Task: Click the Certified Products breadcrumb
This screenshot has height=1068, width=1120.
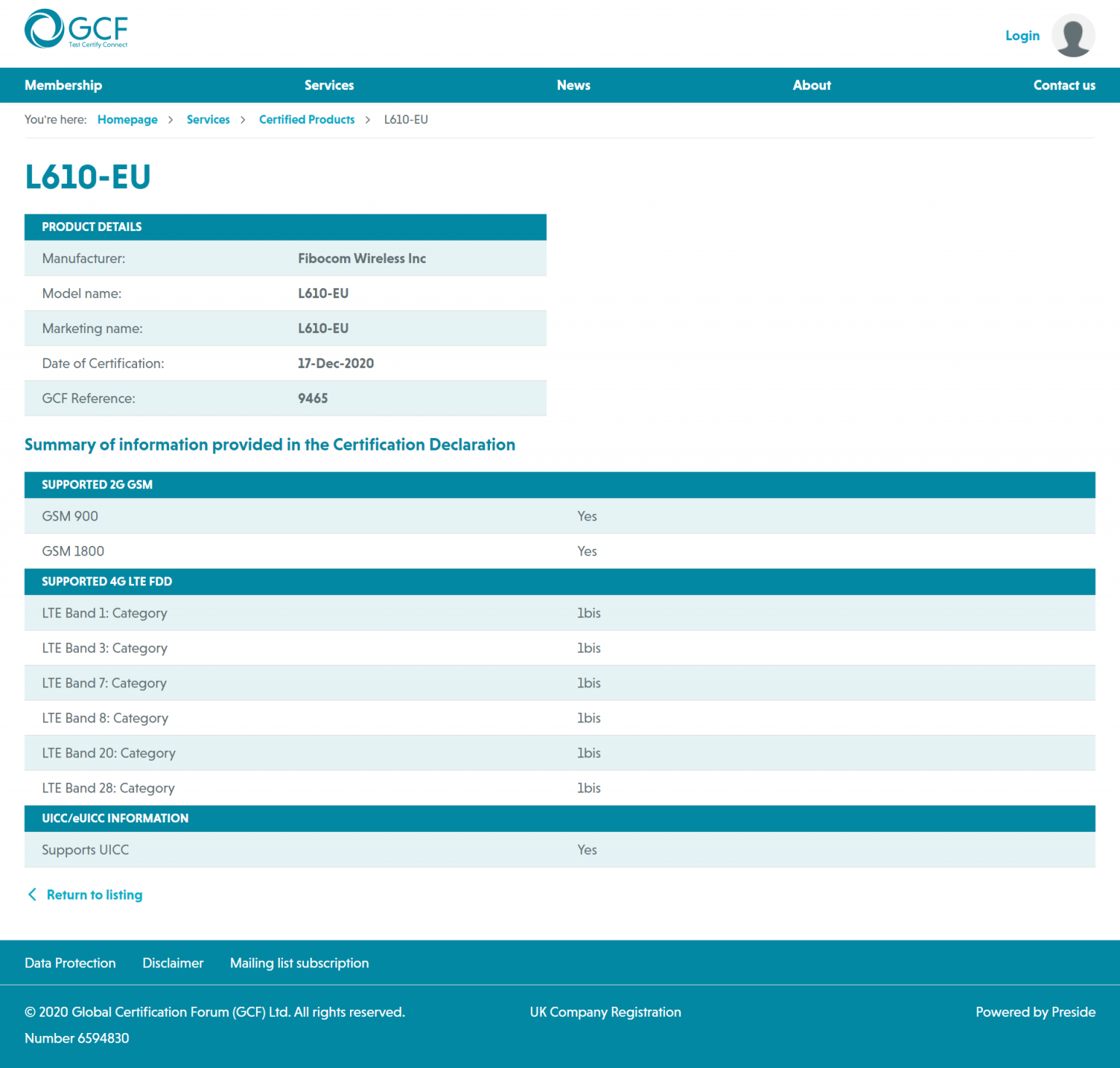Action: [306, 120]
